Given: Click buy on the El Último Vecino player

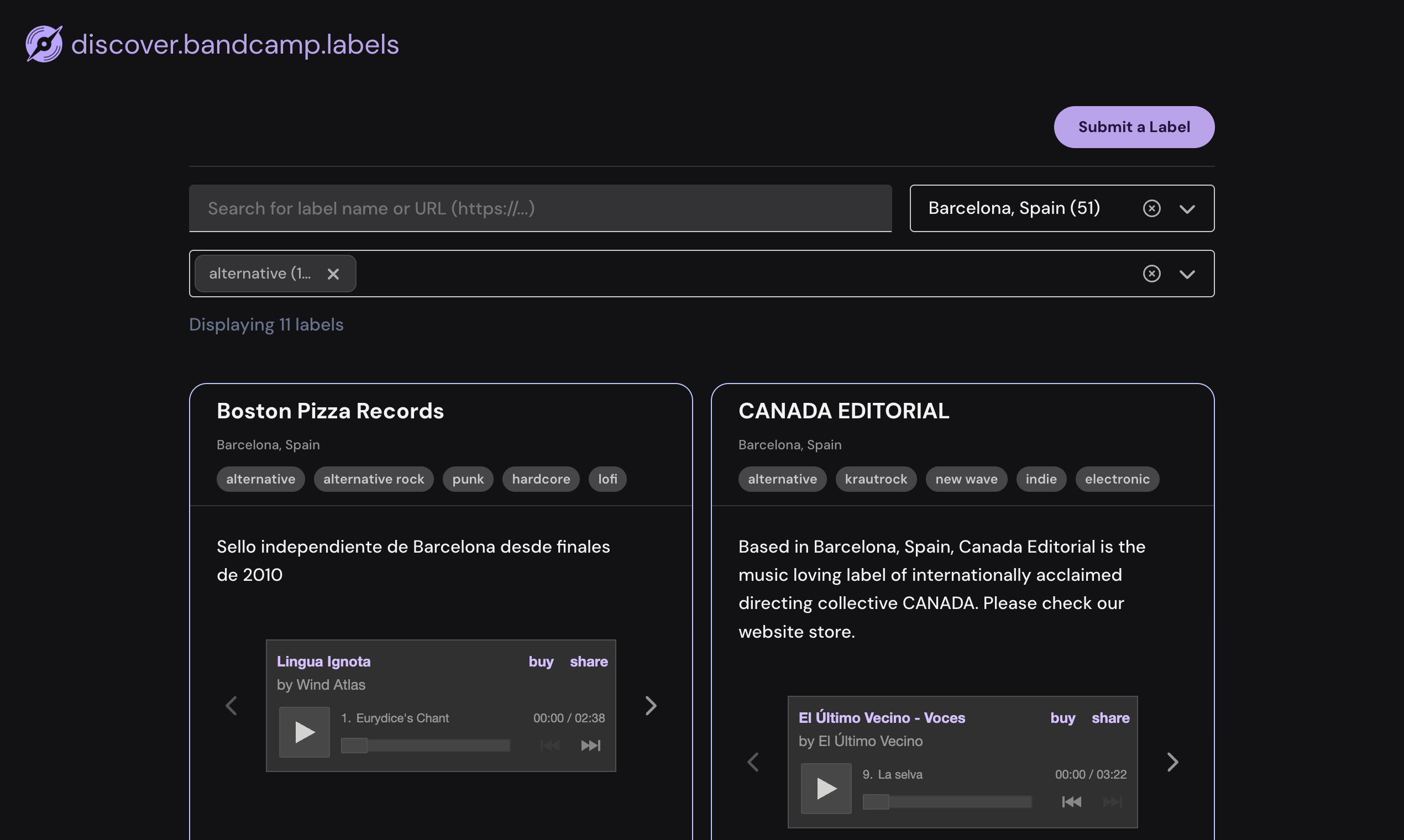Looking at the screenshot, I should [x=1062, y=718].
